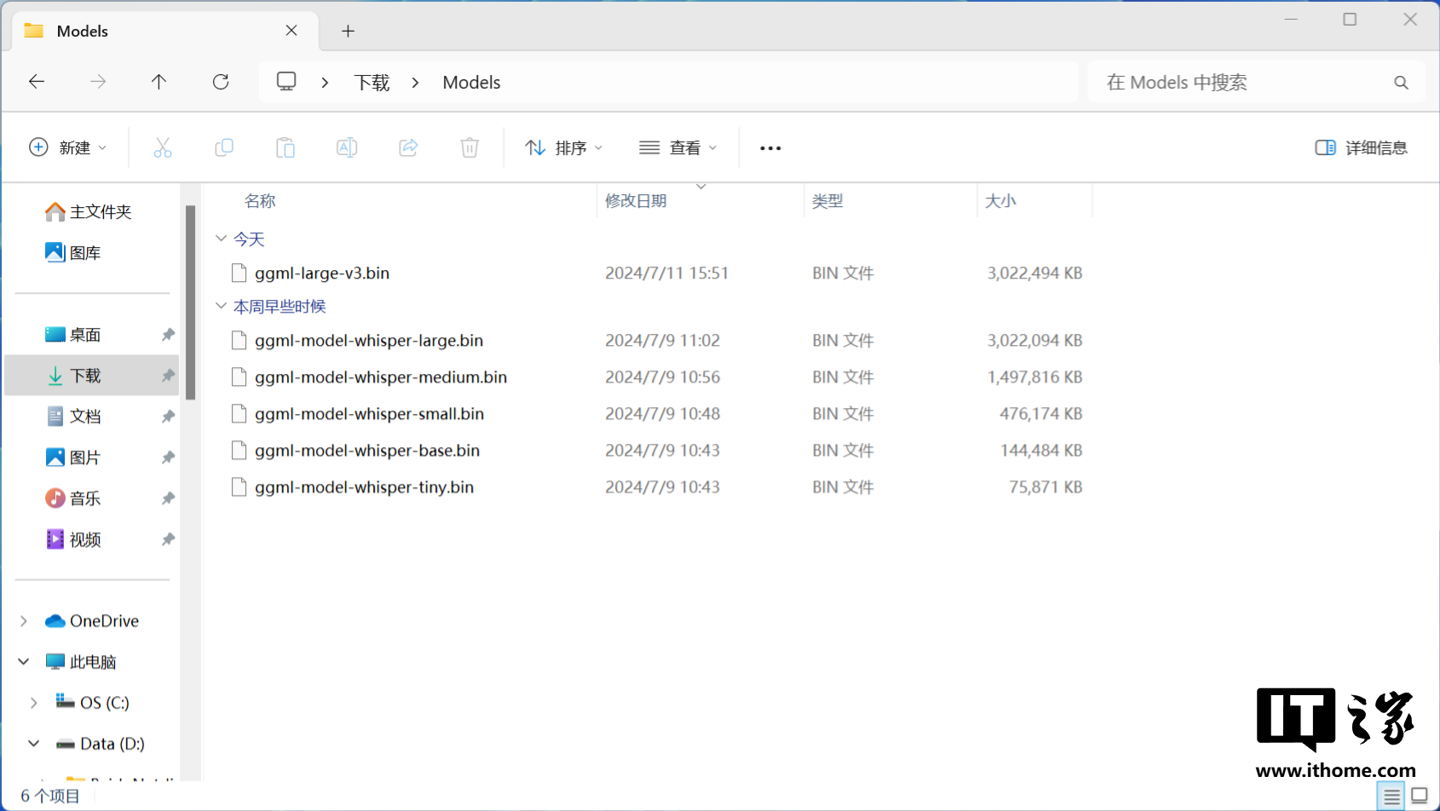Open the 查看 view dropdown
1440x811 pixels.
[x=678, y=148]
